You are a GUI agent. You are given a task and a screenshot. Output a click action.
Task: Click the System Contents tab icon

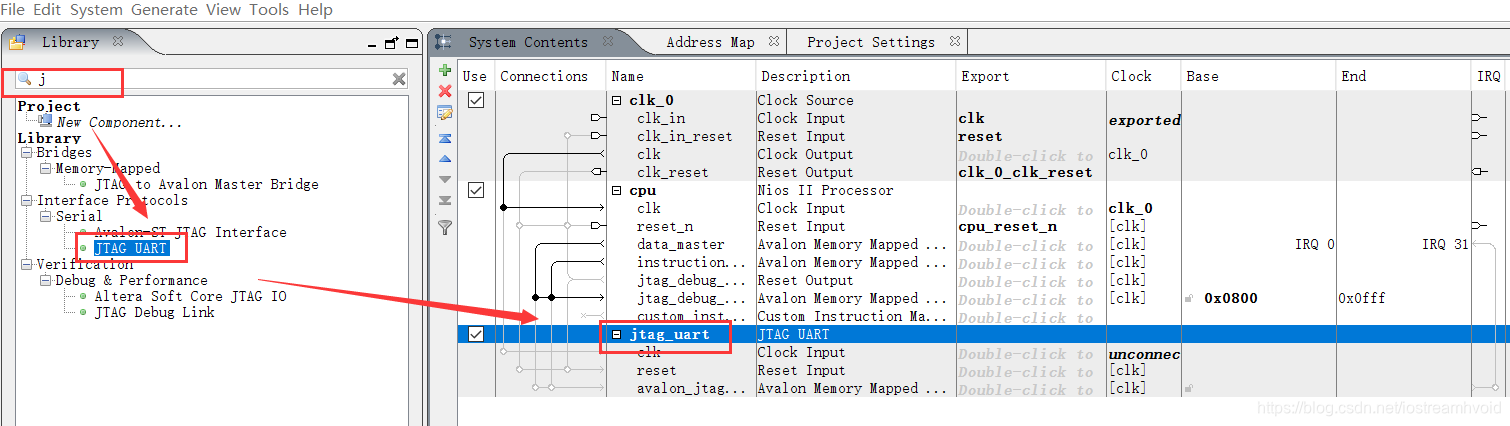click(445, 42)
